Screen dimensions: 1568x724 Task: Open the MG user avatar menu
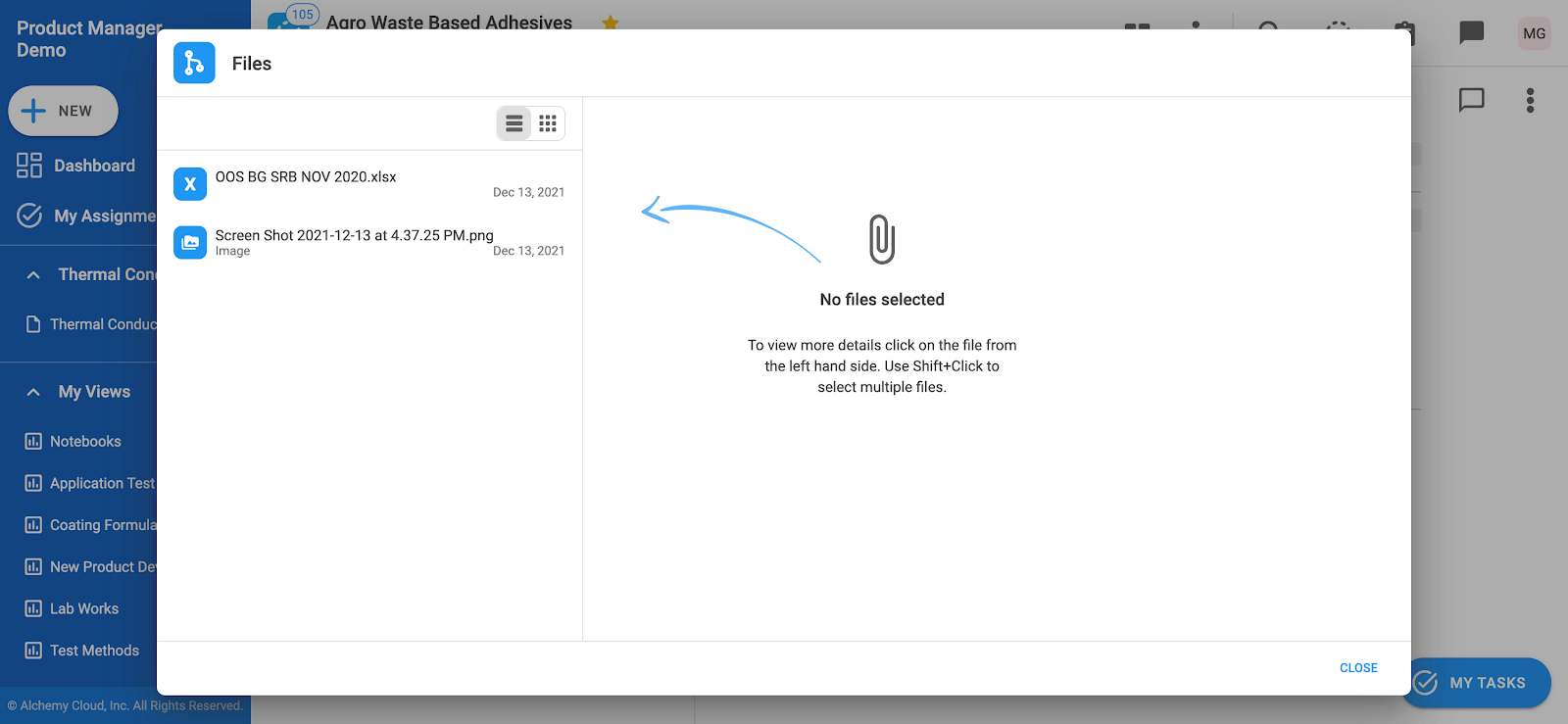[1534, 33]
